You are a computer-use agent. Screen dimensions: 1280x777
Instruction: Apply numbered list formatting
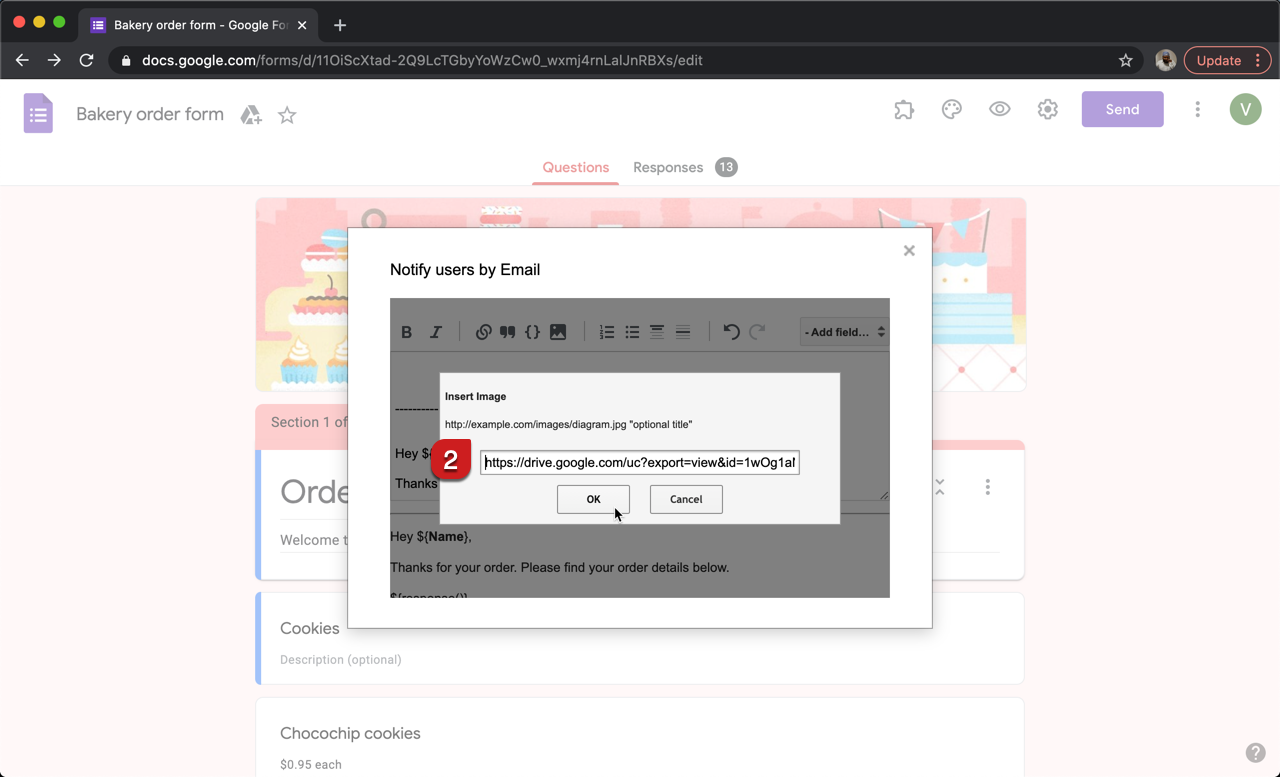(x=607, y=331)
